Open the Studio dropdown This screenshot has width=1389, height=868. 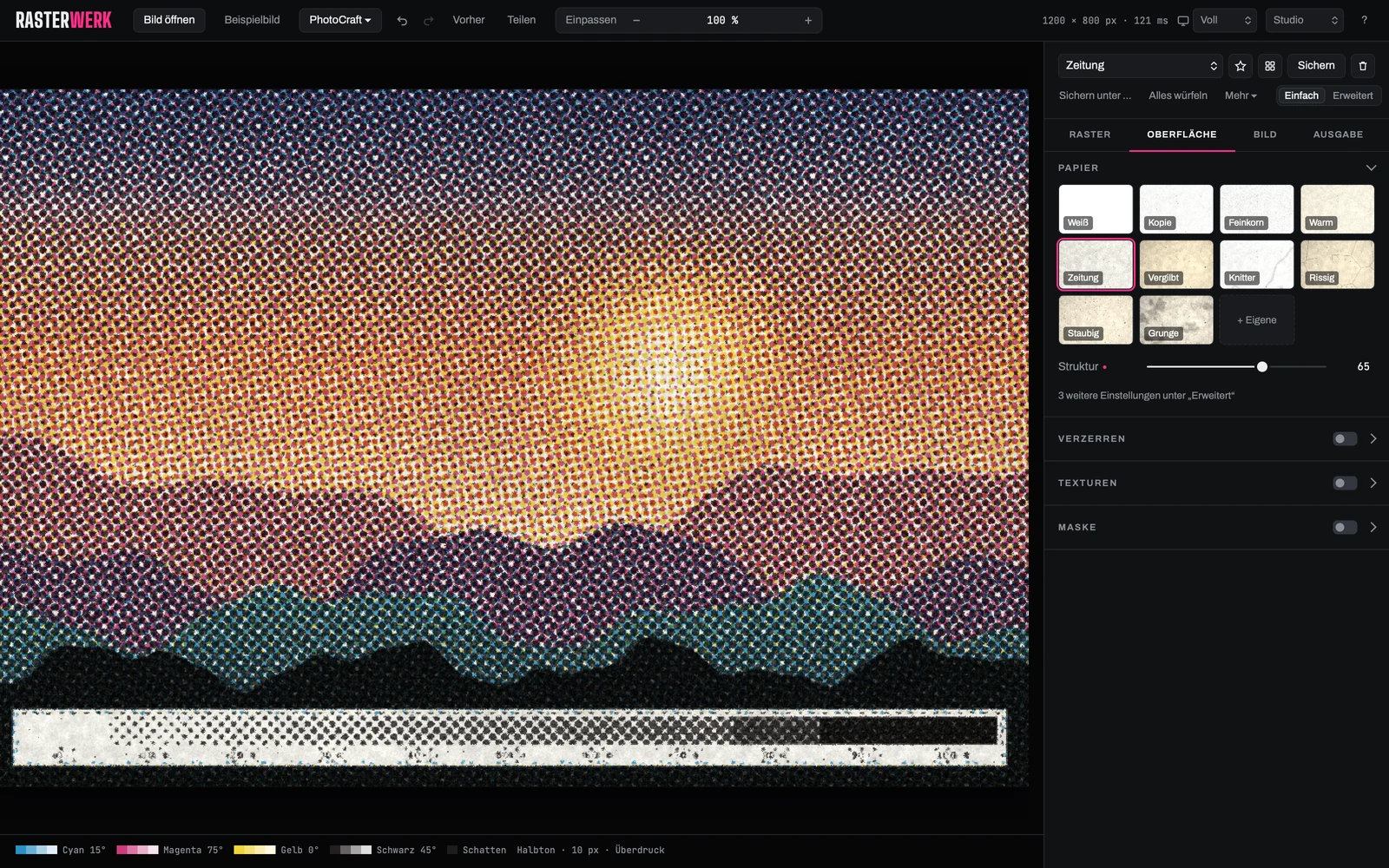click(x=1305, y=20)
